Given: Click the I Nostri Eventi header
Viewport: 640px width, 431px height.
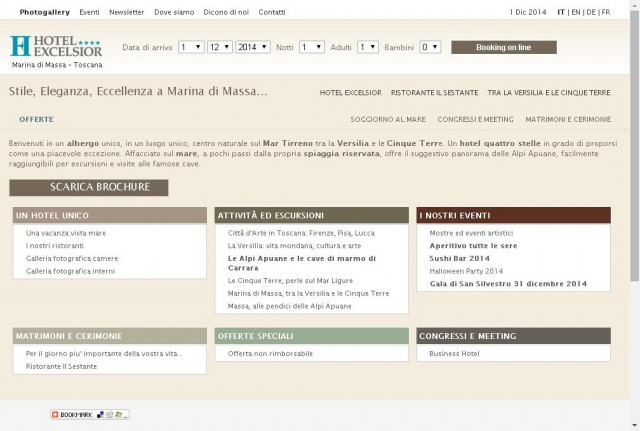Looking at the screenshot, I should pos(513,215).
